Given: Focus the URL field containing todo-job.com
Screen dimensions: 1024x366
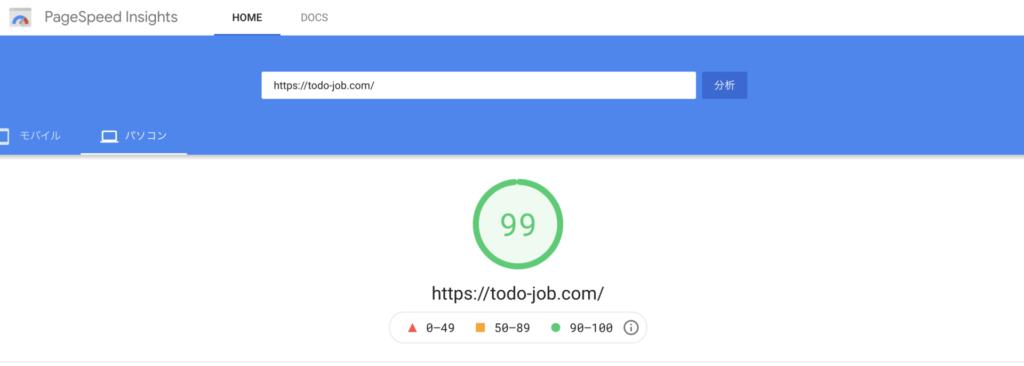Looking at the screenshot, I should pyautogui.click(x=479, y=86).
